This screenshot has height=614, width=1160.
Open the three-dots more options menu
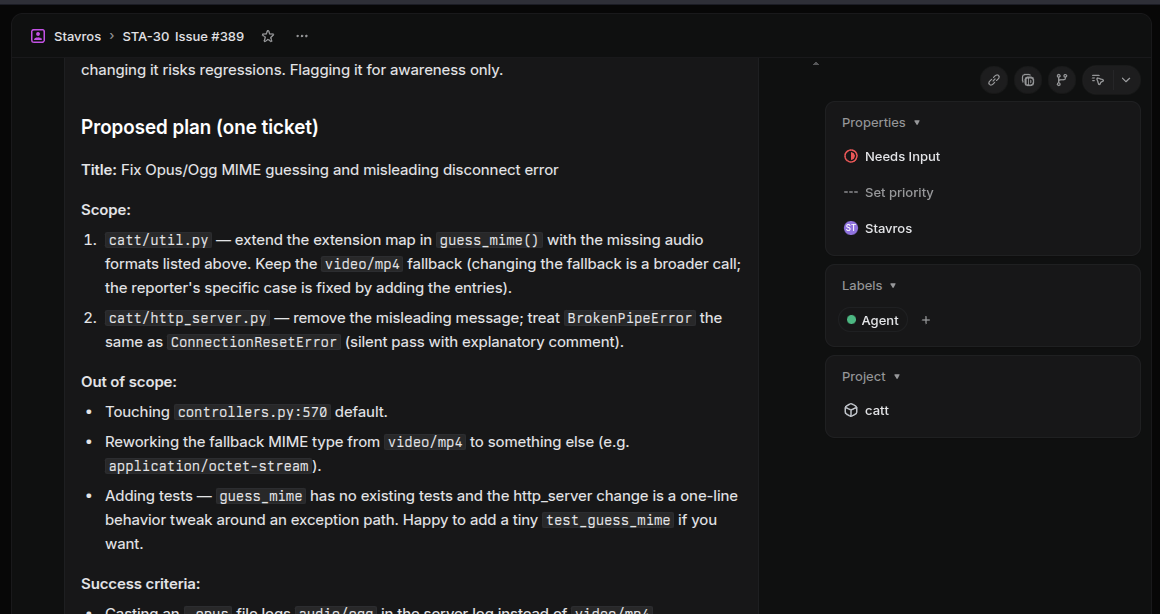[302, 36]
